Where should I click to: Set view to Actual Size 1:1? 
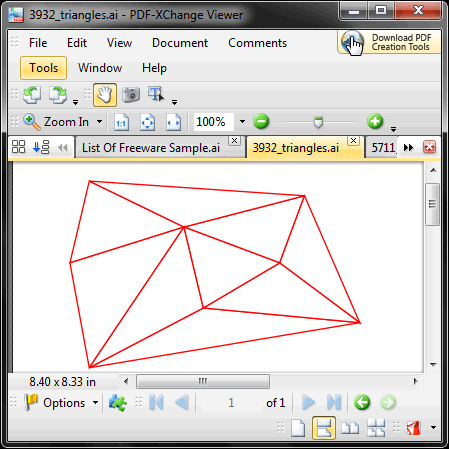(x=121, y=122)
